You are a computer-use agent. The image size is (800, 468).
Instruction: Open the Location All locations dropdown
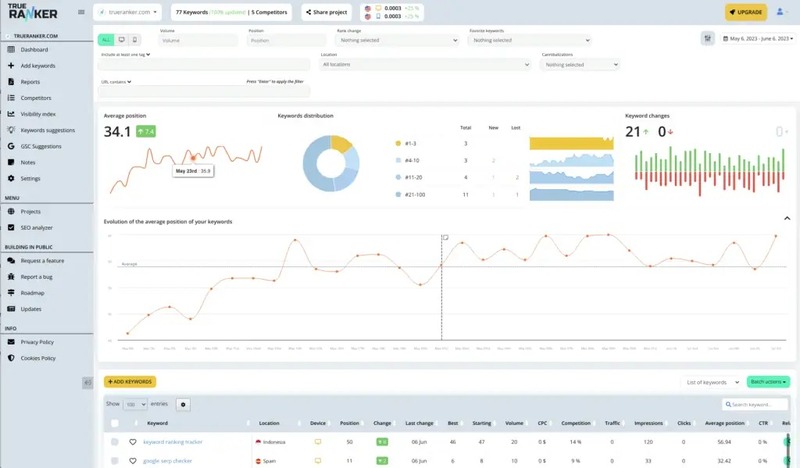point(425,65)
